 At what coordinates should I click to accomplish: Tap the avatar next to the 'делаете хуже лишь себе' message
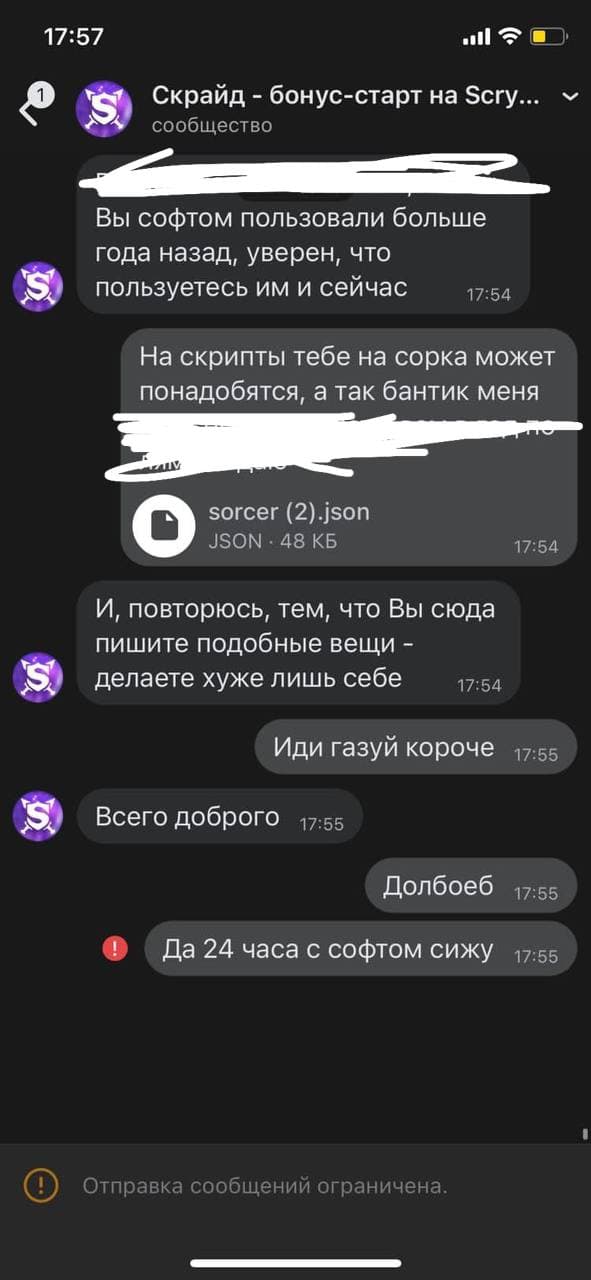[x=38, y=677]
